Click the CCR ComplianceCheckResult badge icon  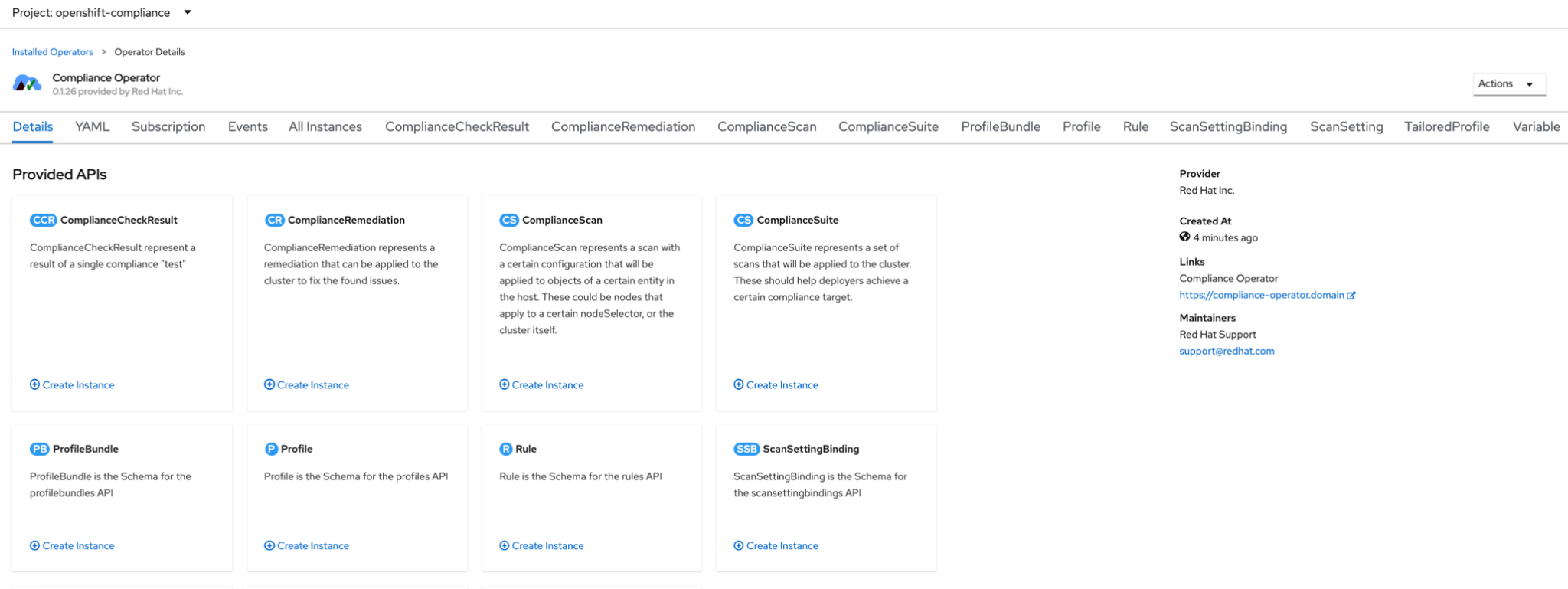pos(43,220)
